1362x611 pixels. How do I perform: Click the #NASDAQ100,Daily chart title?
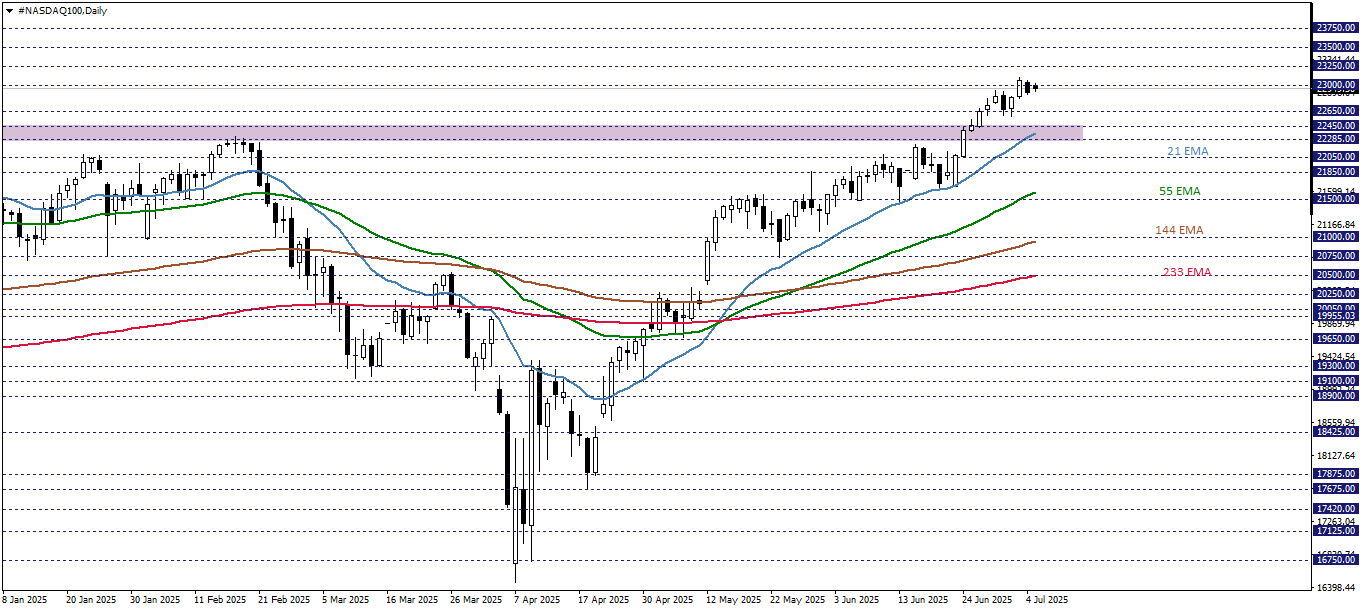tap(62, 10)
